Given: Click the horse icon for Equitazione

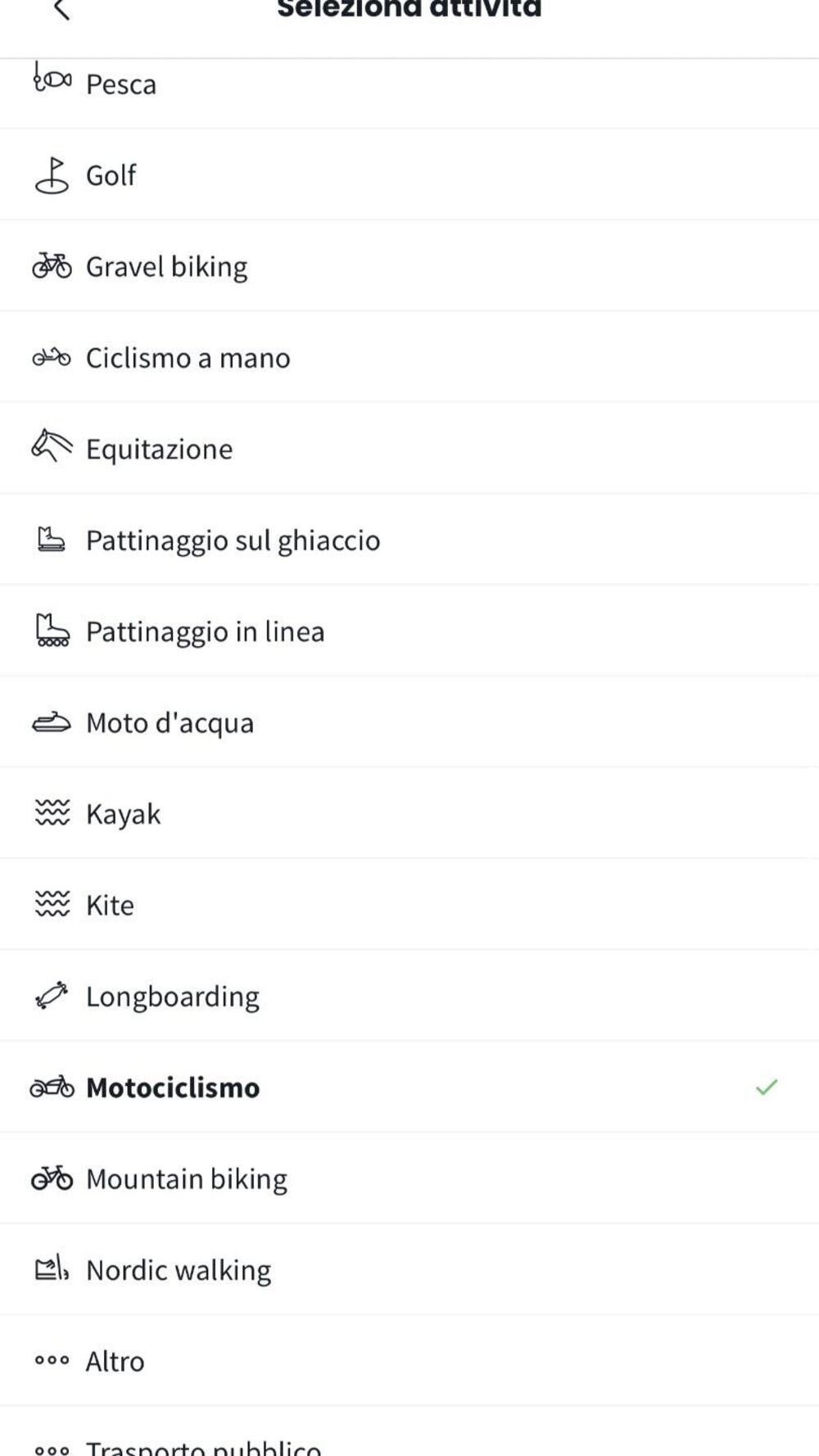Looking at the screenshot, I should 52,447.
